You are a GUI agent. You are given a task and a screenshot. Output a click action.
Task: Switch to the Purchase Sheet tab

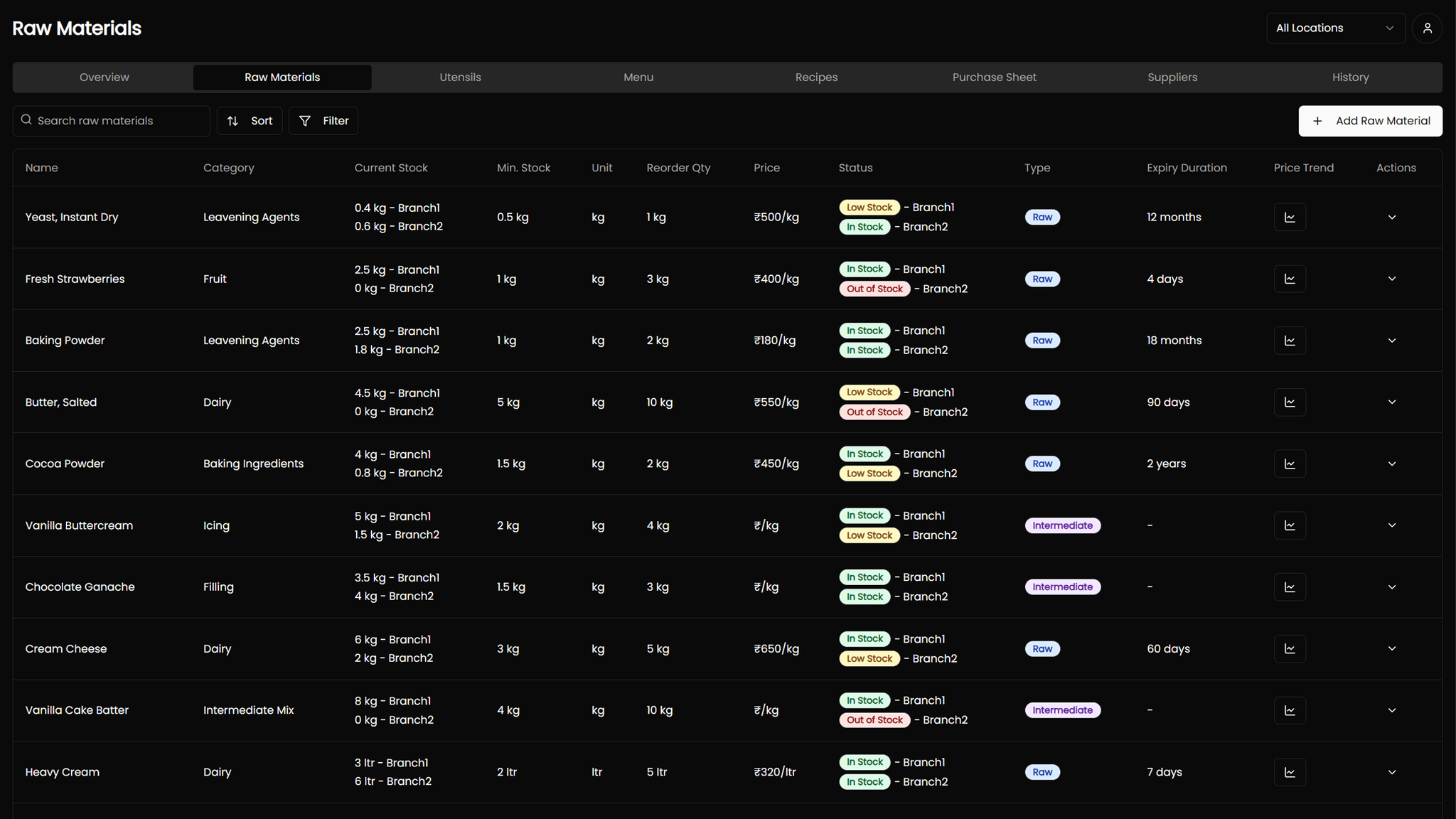click(x=994, y=77)
